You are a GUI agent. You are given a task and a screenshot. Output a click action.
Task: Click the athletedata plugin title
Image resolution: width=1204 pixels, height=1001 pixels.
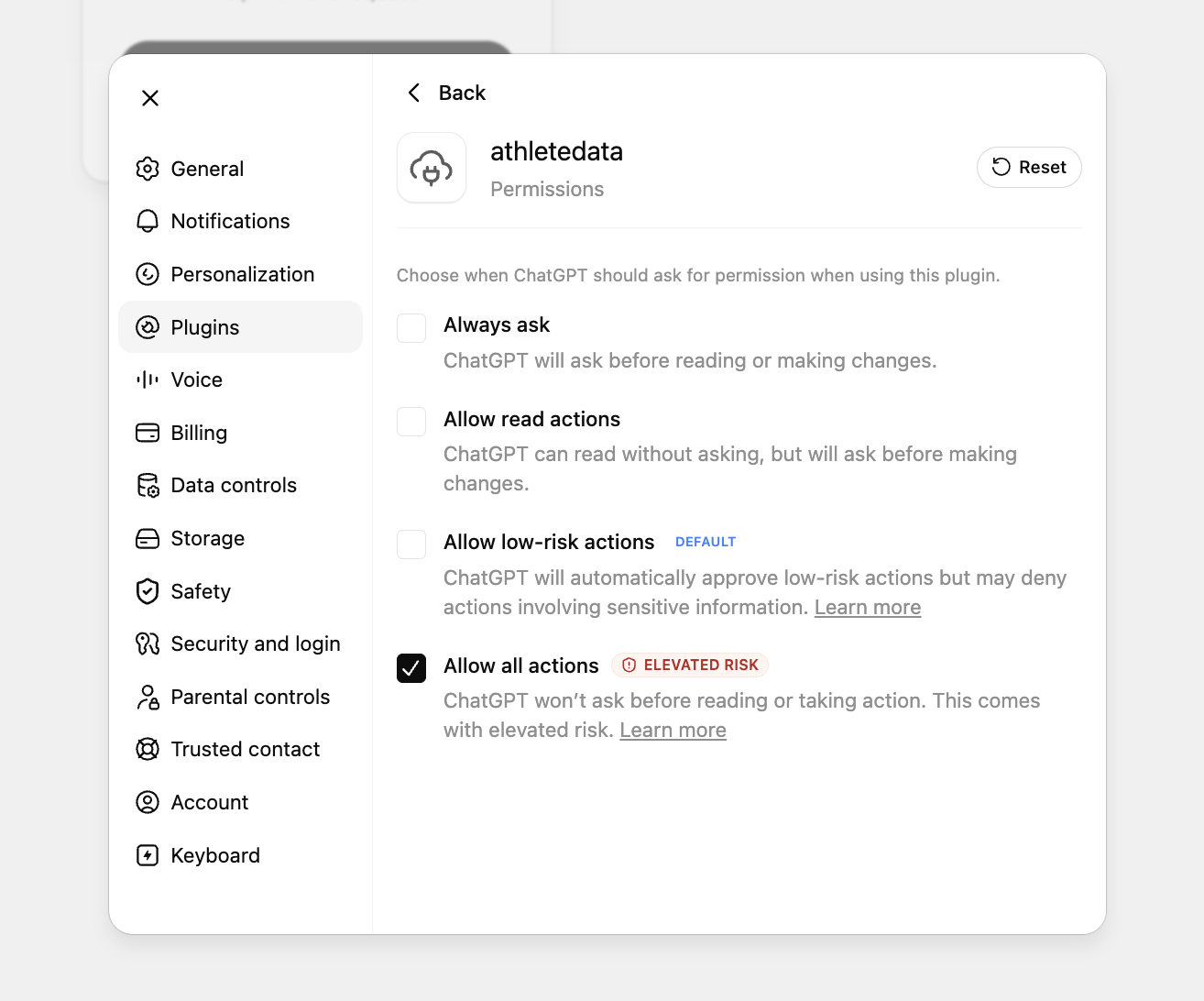coord(556,151)
